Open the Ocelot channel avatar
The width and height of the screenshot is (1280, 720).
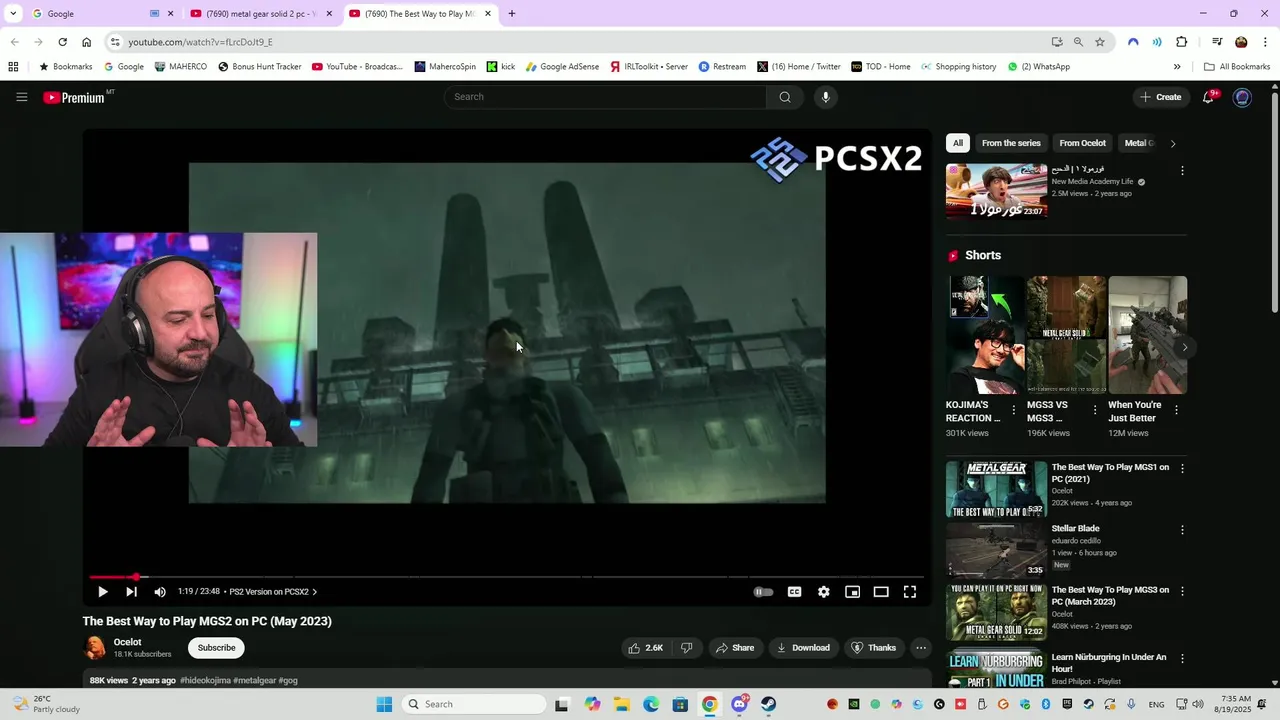point(95,648)
